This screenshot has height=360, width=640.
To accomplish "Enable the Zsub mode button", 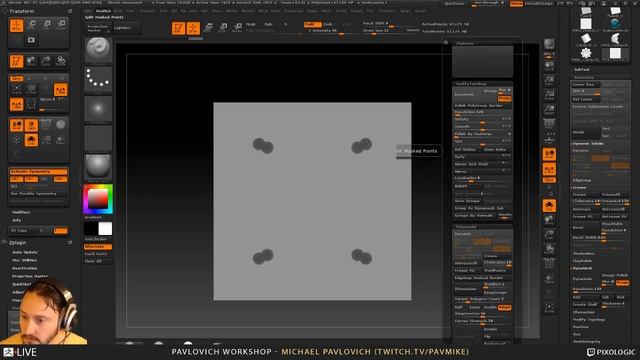I will pos(328,24).
